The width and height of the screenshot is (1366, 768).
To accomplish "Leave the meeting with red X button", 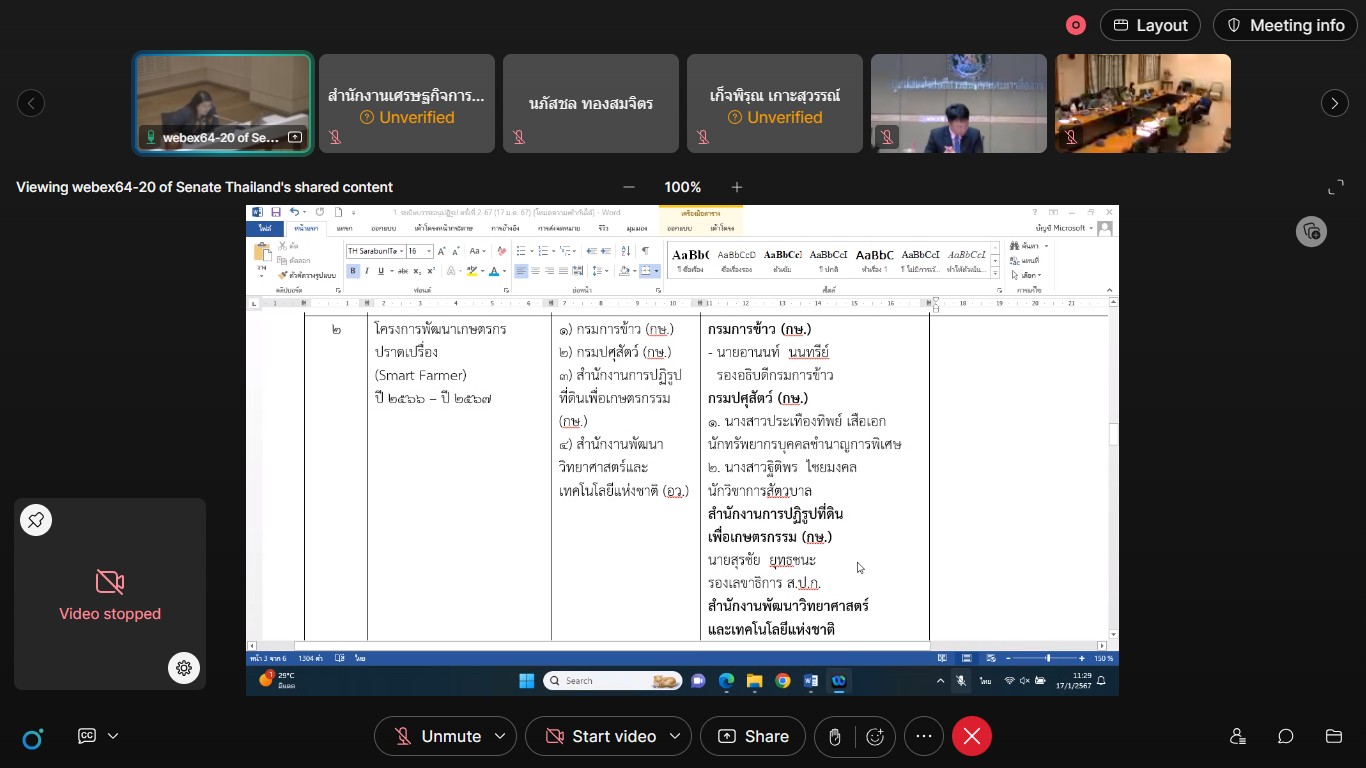I will 971,737.
